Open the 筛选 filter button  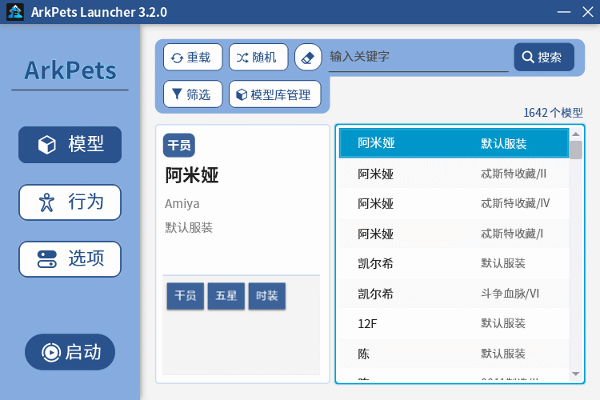tap(193, 94)
